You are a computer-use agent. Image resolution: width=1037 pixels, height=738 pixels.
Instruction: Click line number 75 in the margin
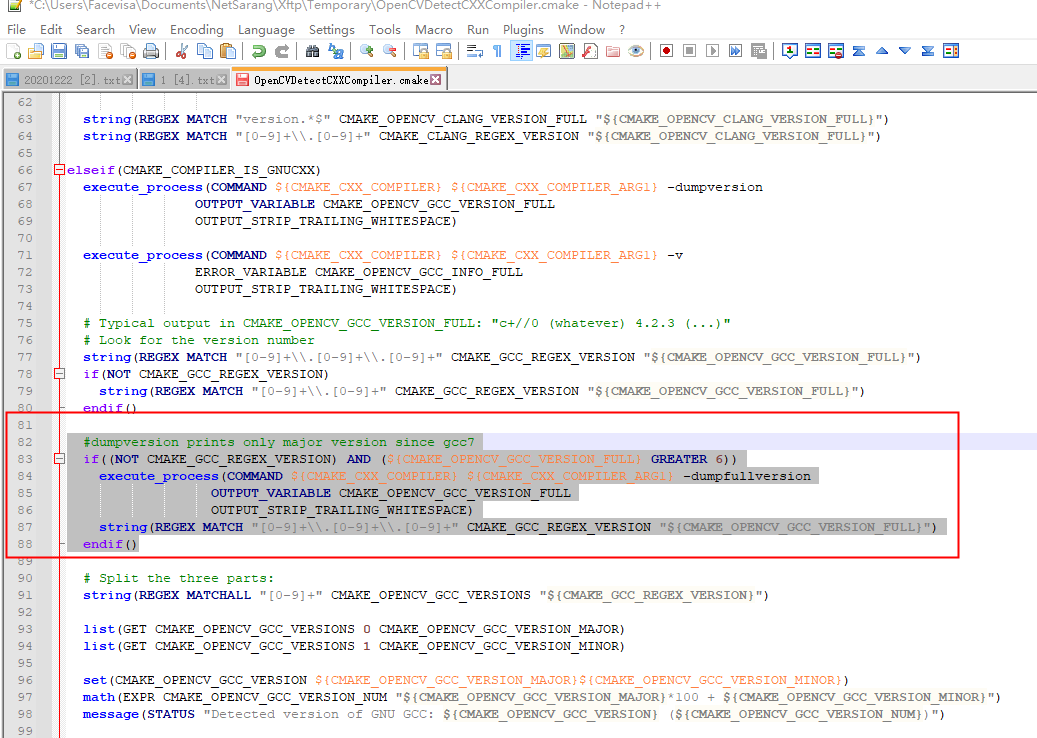pyautogui.click(x=25, y=323)
